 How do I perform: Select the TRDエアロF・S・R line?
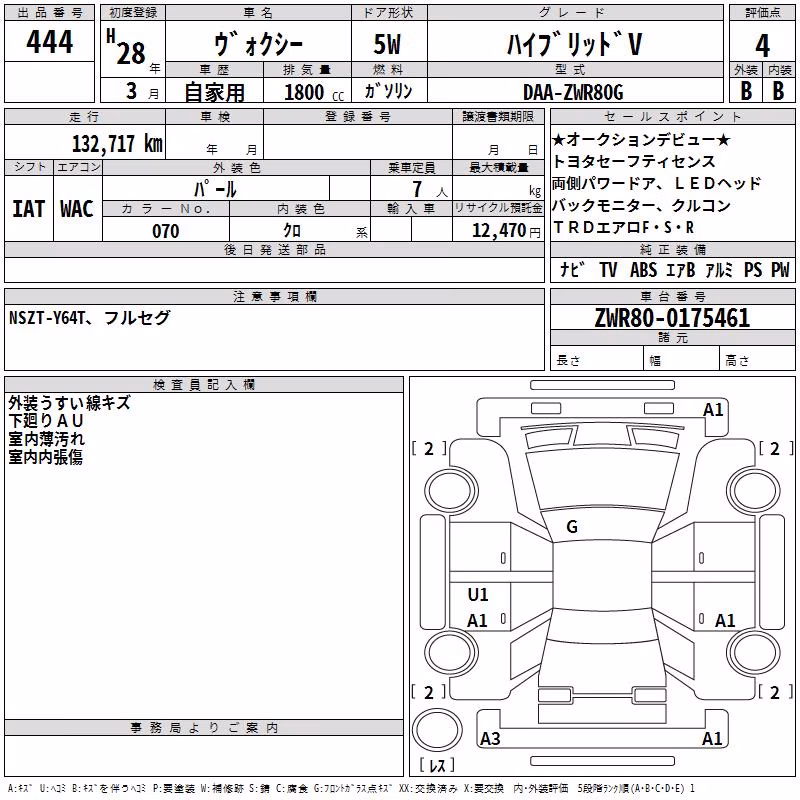pos(623,227)
